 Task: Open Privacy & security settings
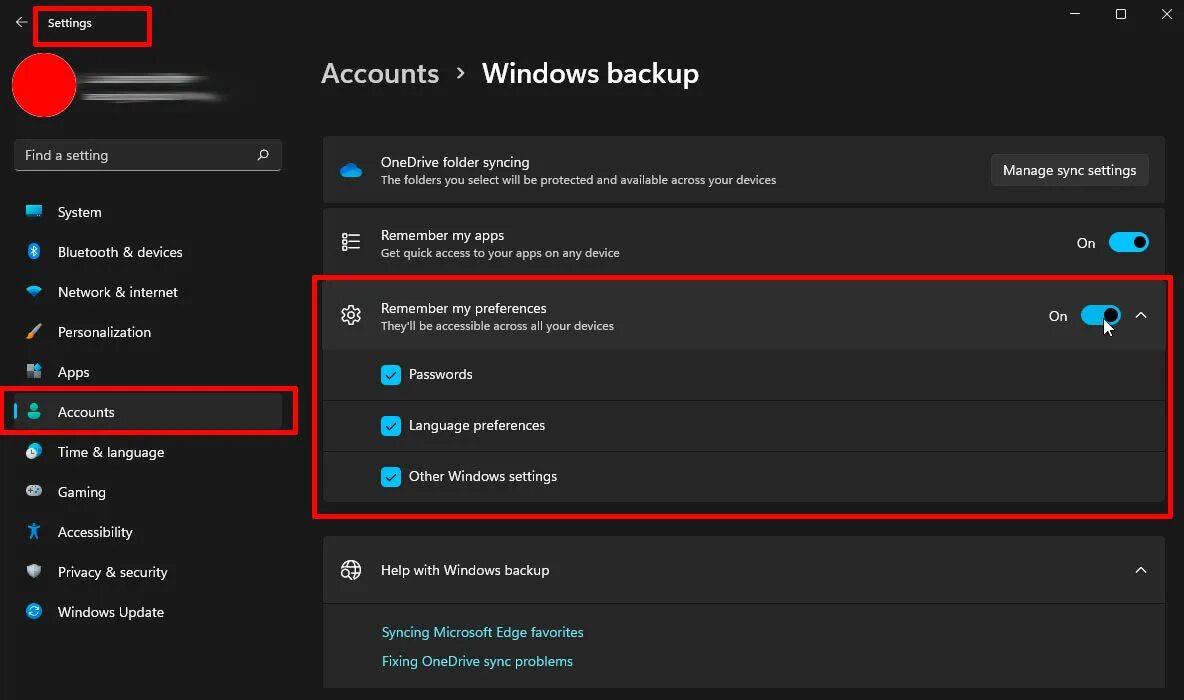click(148, 572)
